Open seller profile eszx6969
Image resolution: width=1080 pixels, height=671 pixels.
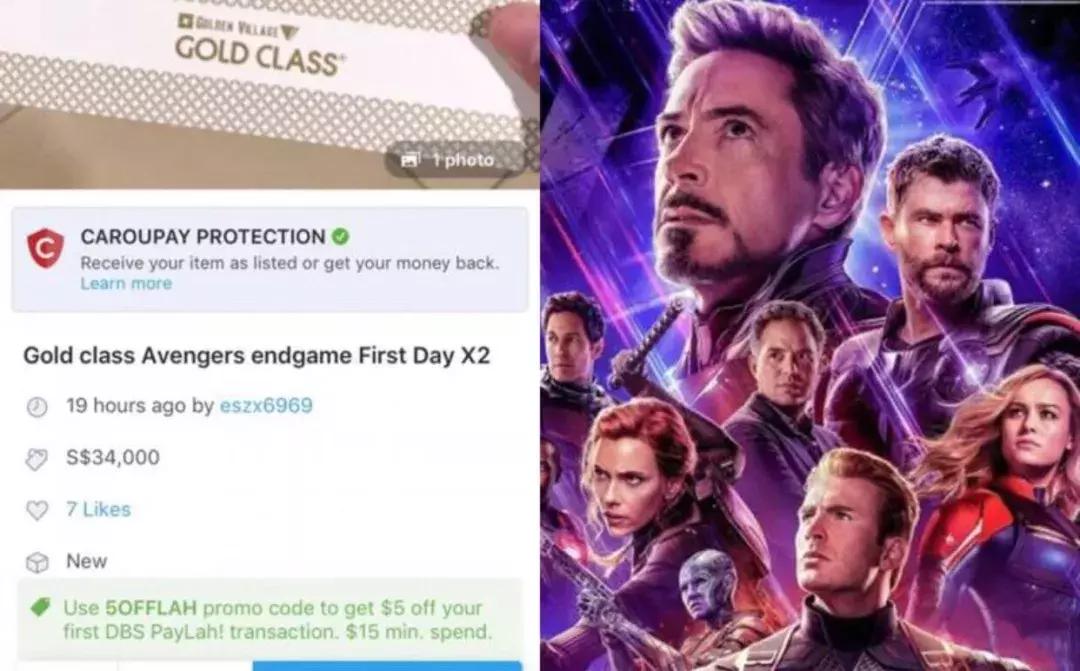click(x=266, y=405)
